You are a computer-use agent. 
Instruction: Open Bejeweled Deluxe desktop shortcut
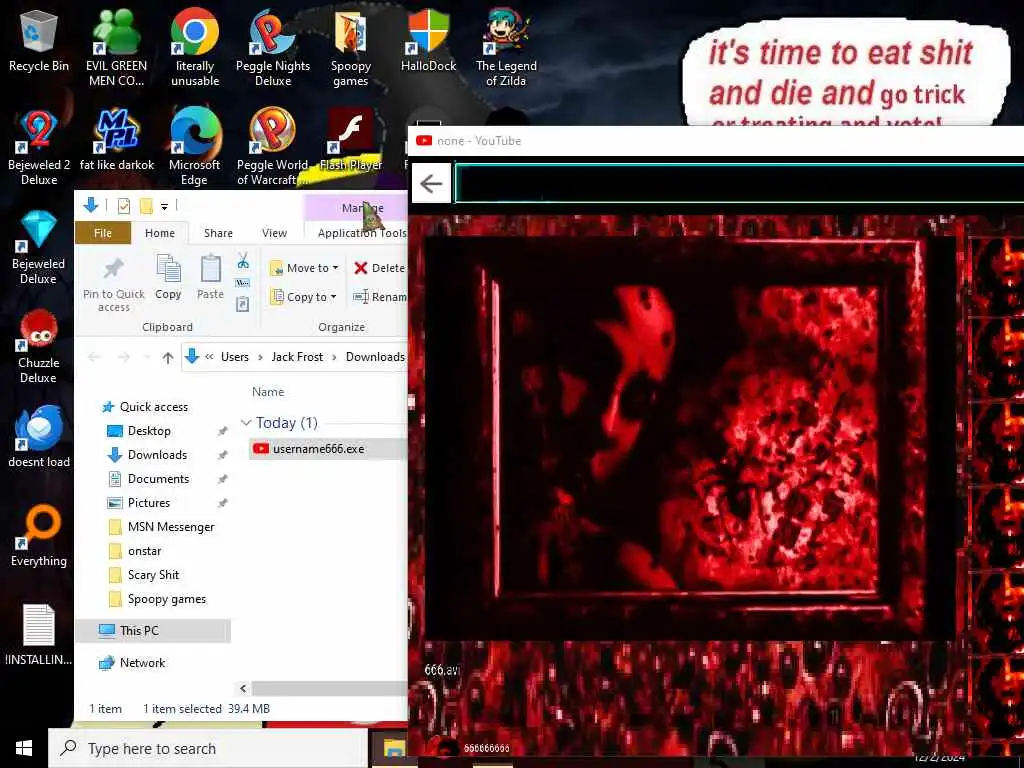(39, 247)
